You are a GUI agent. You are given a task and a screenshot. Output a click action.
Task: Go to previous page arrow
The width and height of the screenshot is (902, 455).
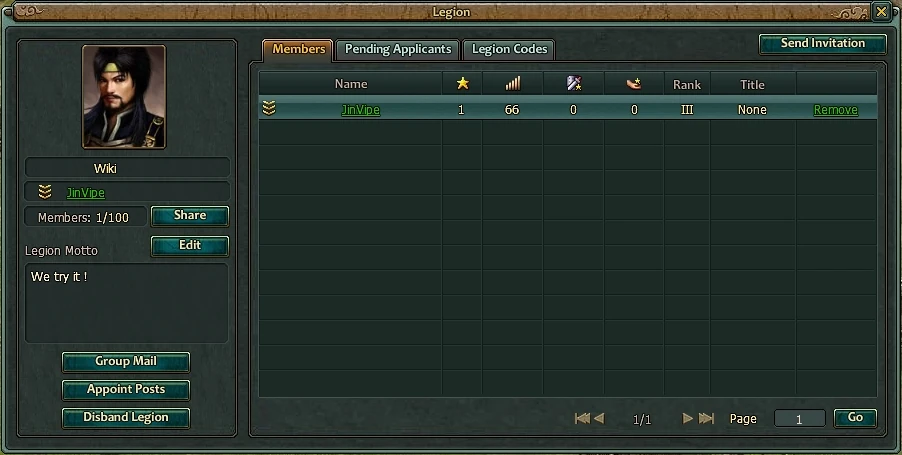point(599,418)
